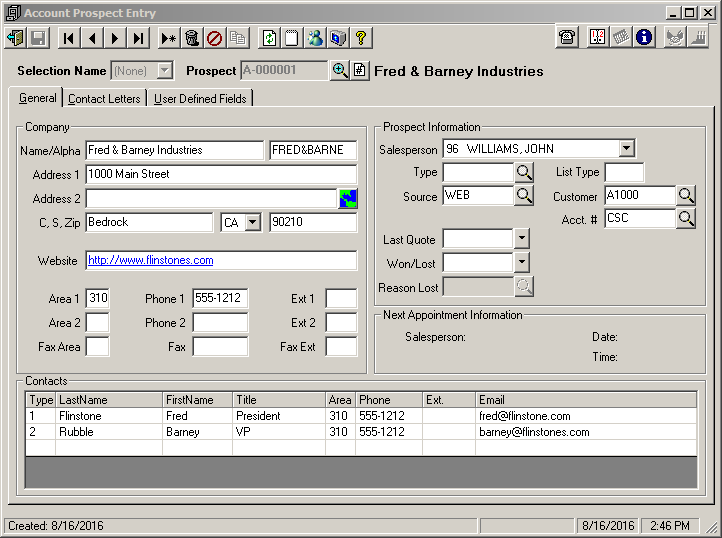Viewport: 722px width, 538px height.
Task: Click the 1 2 binder icon
Action: [x=597, y=37]
